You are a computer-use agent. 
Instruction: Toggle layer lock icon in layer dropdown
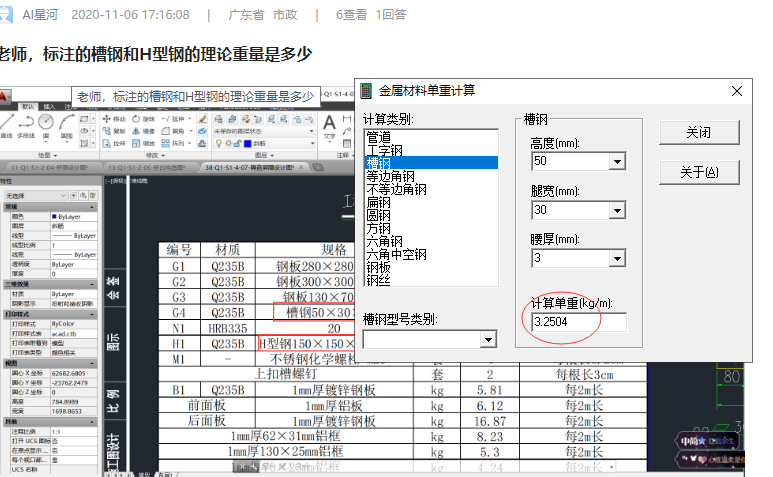pyautogui.click(x=237, y=143)
